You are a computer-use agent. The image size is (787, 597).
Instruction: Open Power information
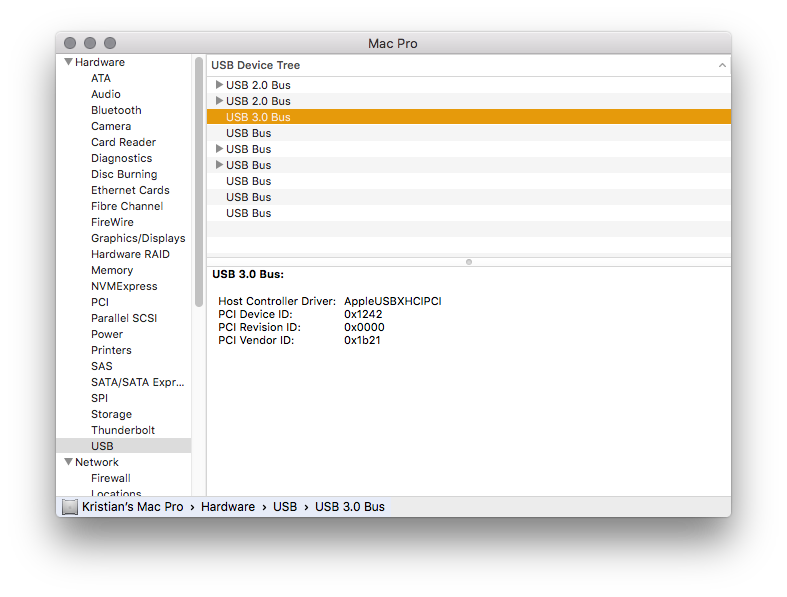pyautogui.click(x=107, y=334)
